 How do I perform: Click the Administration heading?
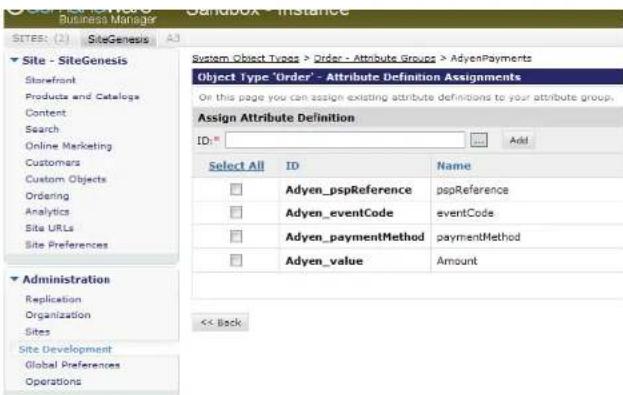[66, 279]
